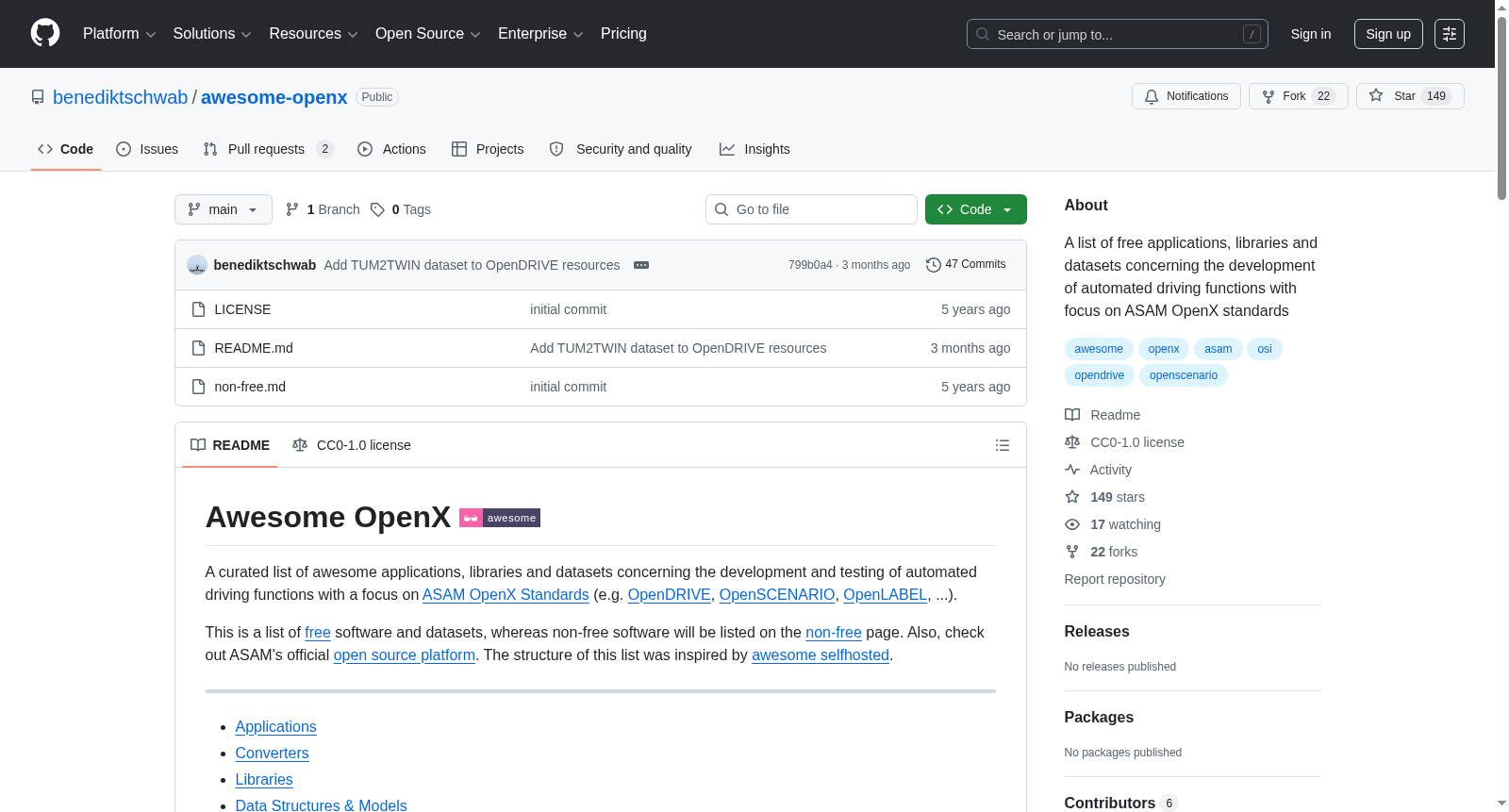Open the non-free page link
The width and height of the screenshot is (1509, 812).
(x=834, y=633)
